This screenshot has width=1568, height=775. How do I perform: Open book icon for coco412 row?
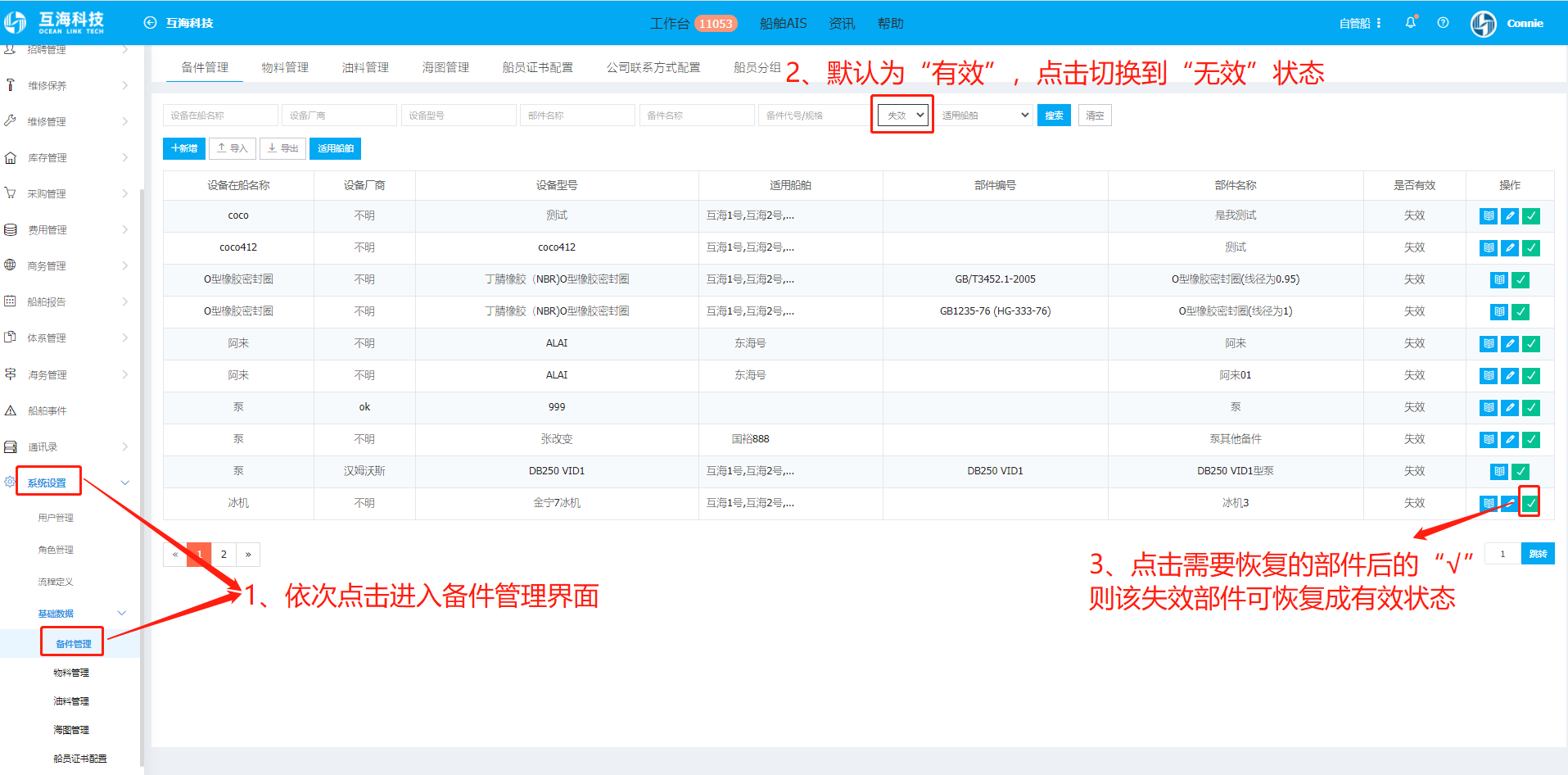click(1489, 248)
